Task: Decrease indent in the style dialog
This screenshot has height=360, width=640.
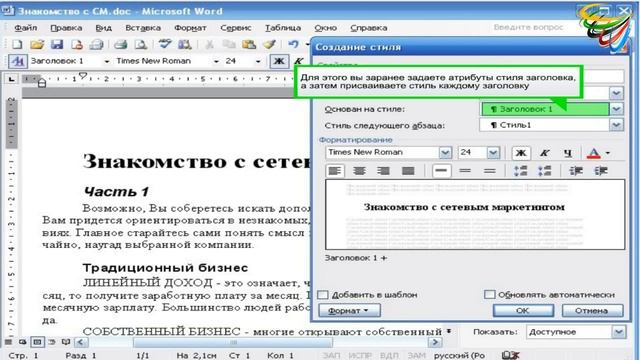Action: click(x=576, y=171)
